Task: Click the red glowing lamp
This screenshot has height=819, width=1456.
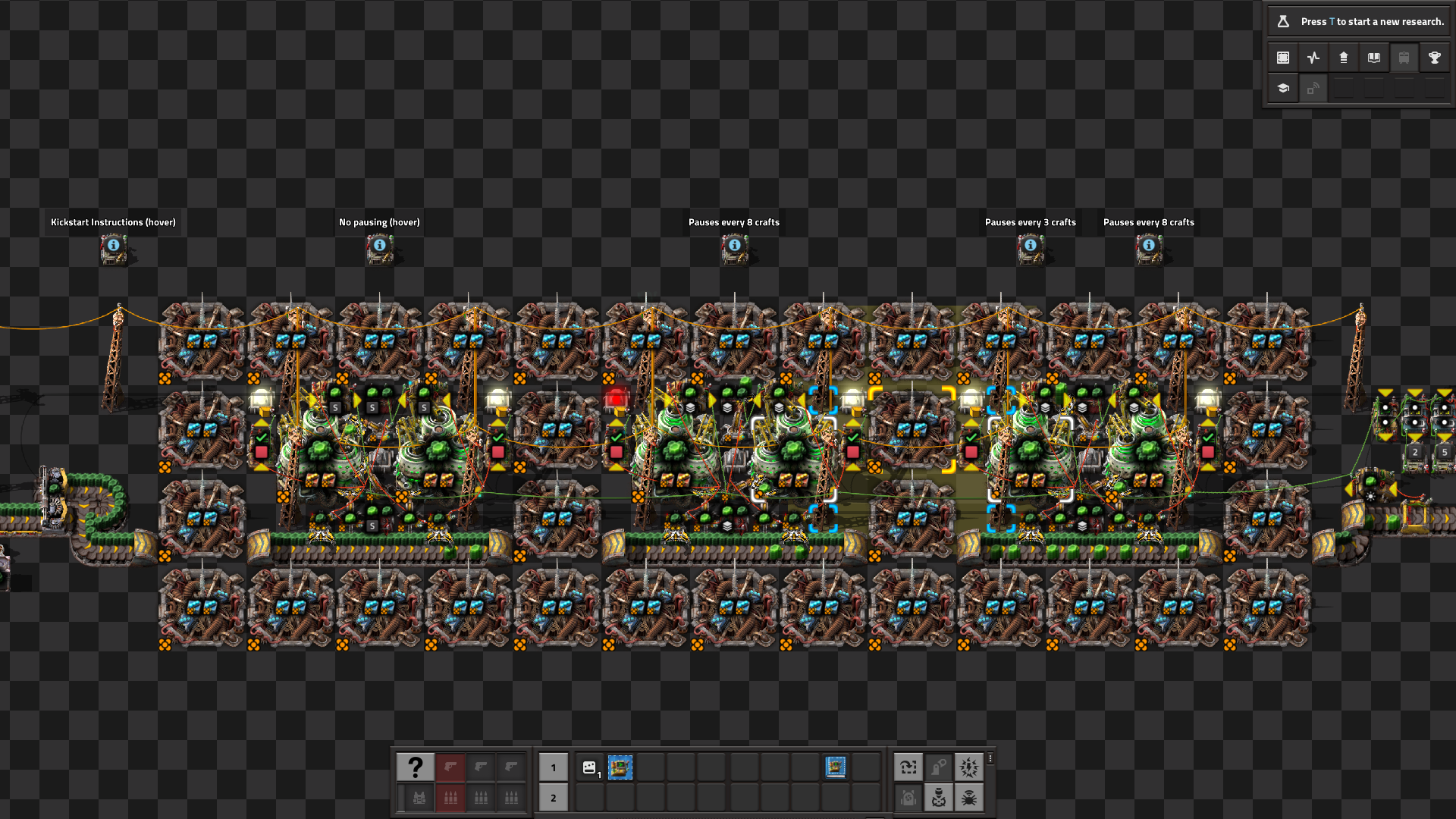Action: tap(616, 399)
